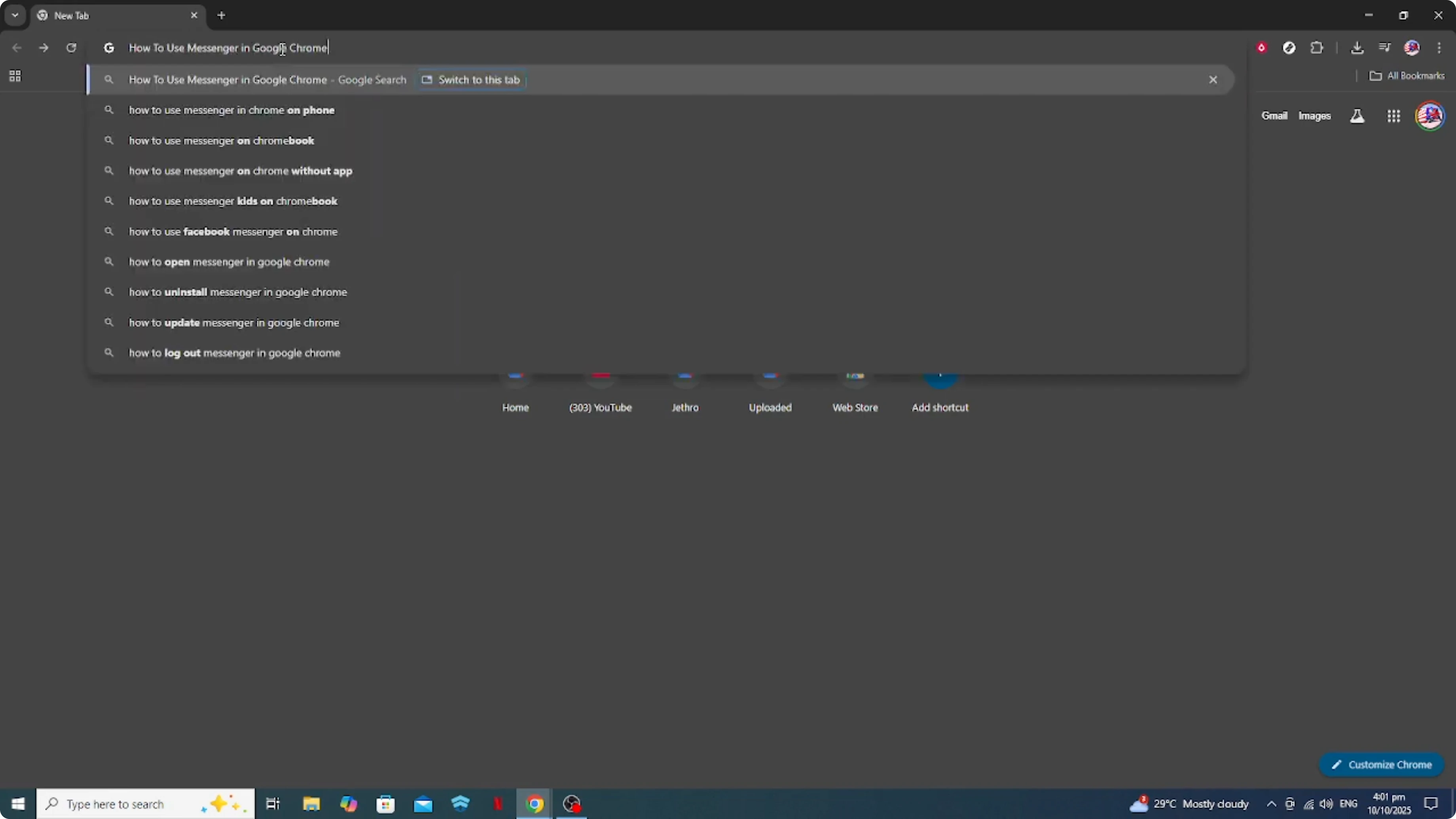The image size is (1456, 819).
Task: Reload the current page
Action: coord(71,48)
